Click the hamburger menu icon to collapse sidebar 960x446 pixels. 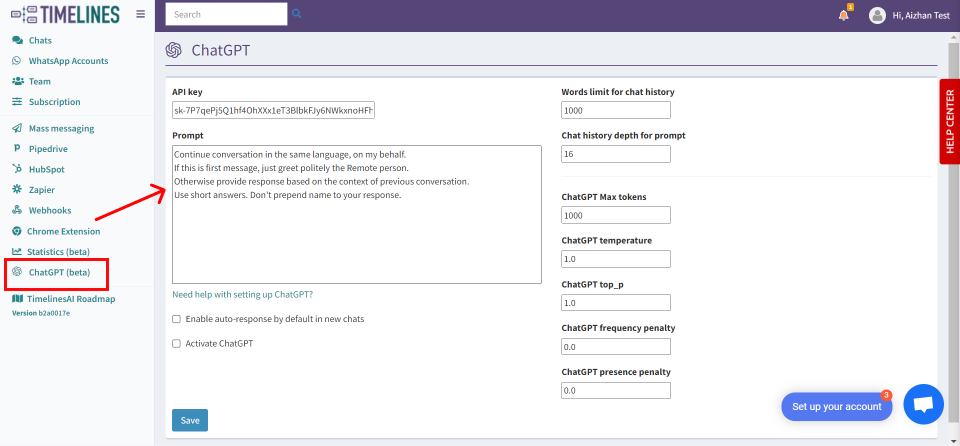point(140,15)
